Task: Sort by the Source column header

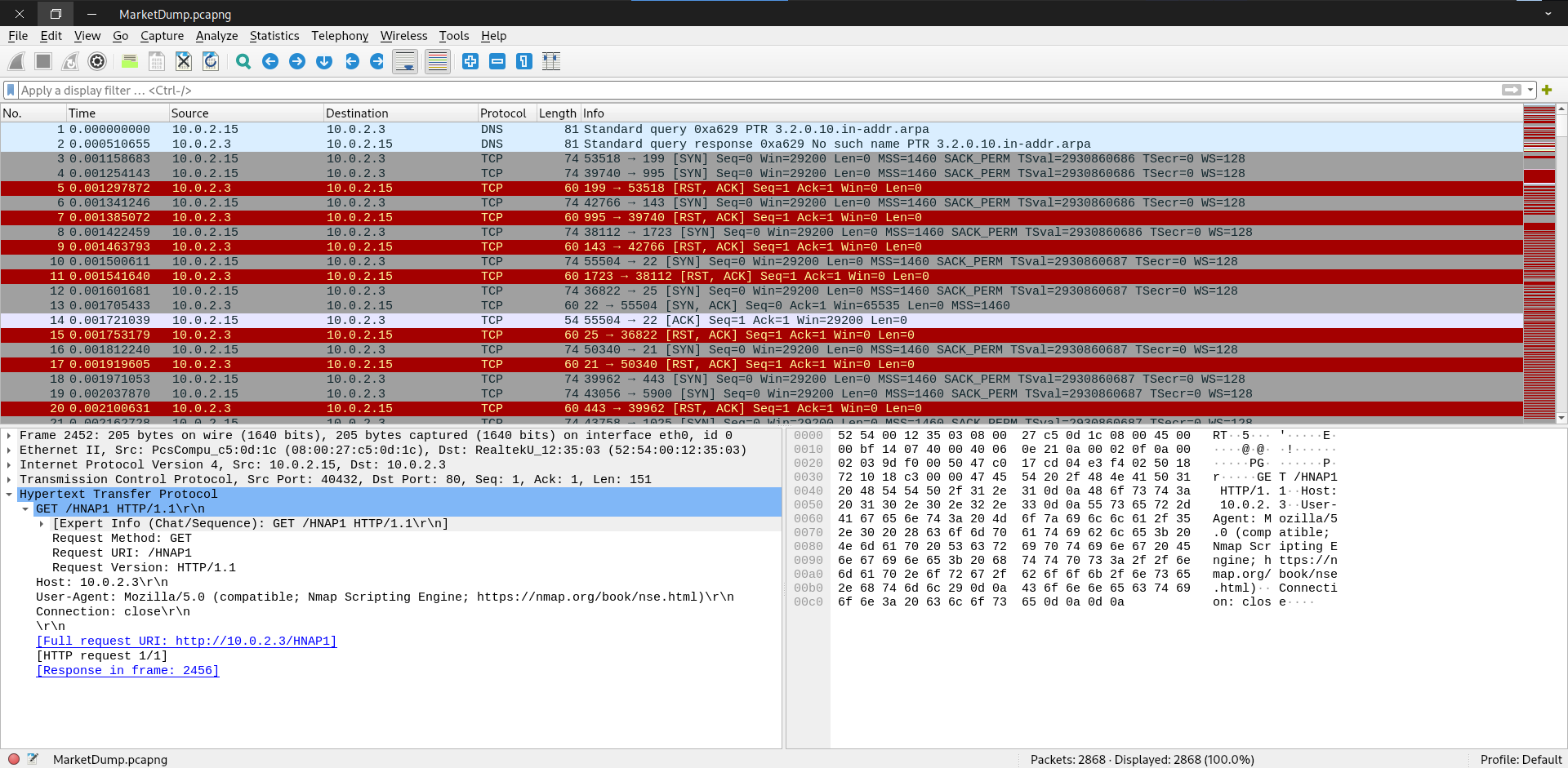Action: coord(246,113)
